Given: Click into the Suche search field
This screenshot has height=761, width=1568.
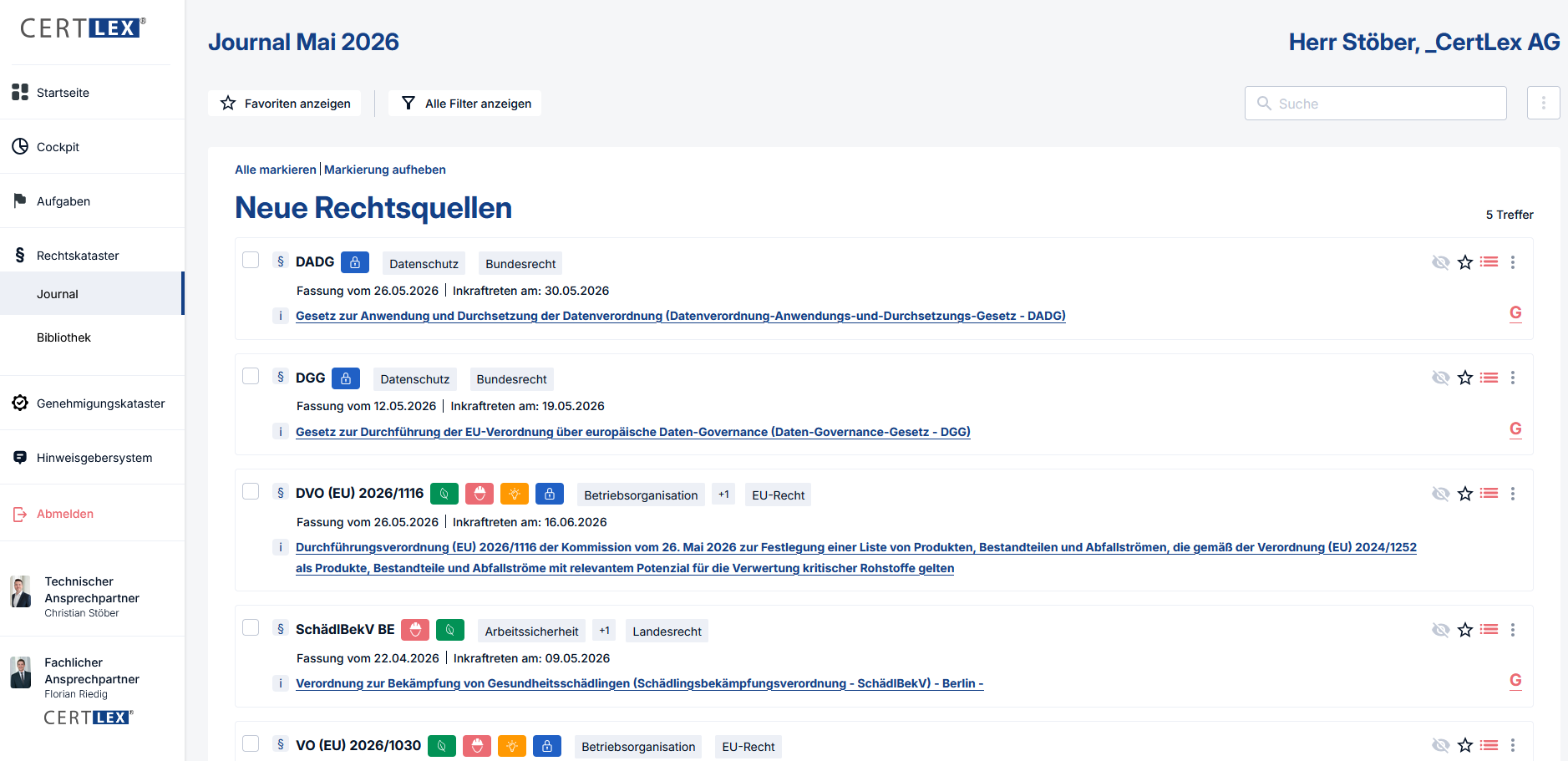Looking at the screenshot, I should 1375,104.
